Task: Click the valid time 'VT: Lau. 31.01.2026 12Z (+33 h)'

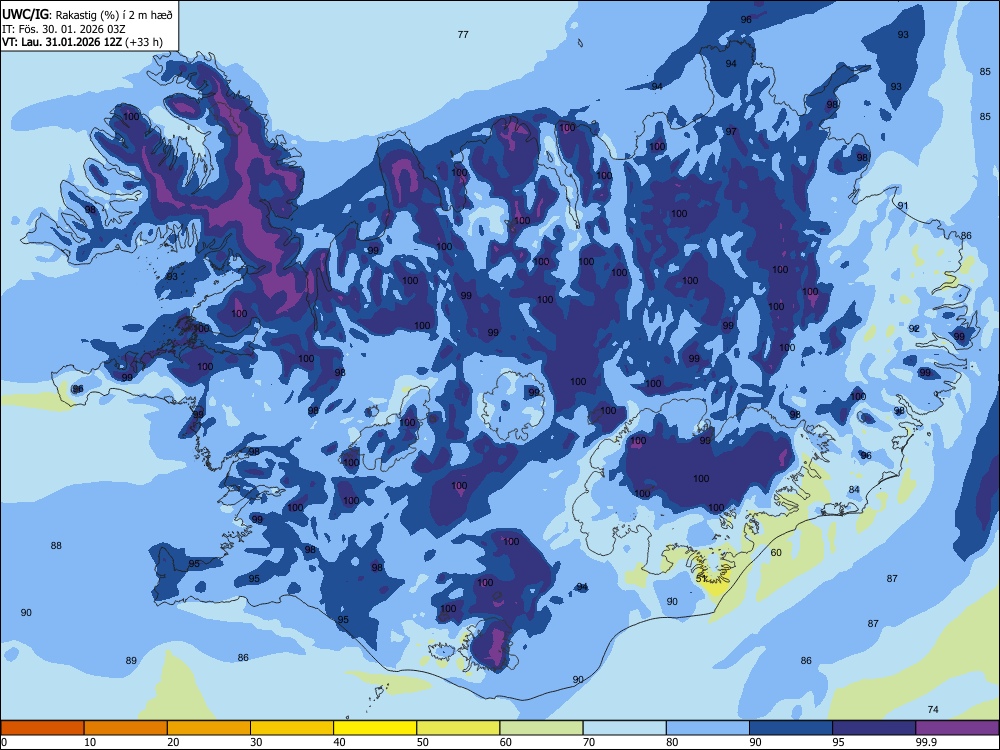Action: tap(82, 43)
